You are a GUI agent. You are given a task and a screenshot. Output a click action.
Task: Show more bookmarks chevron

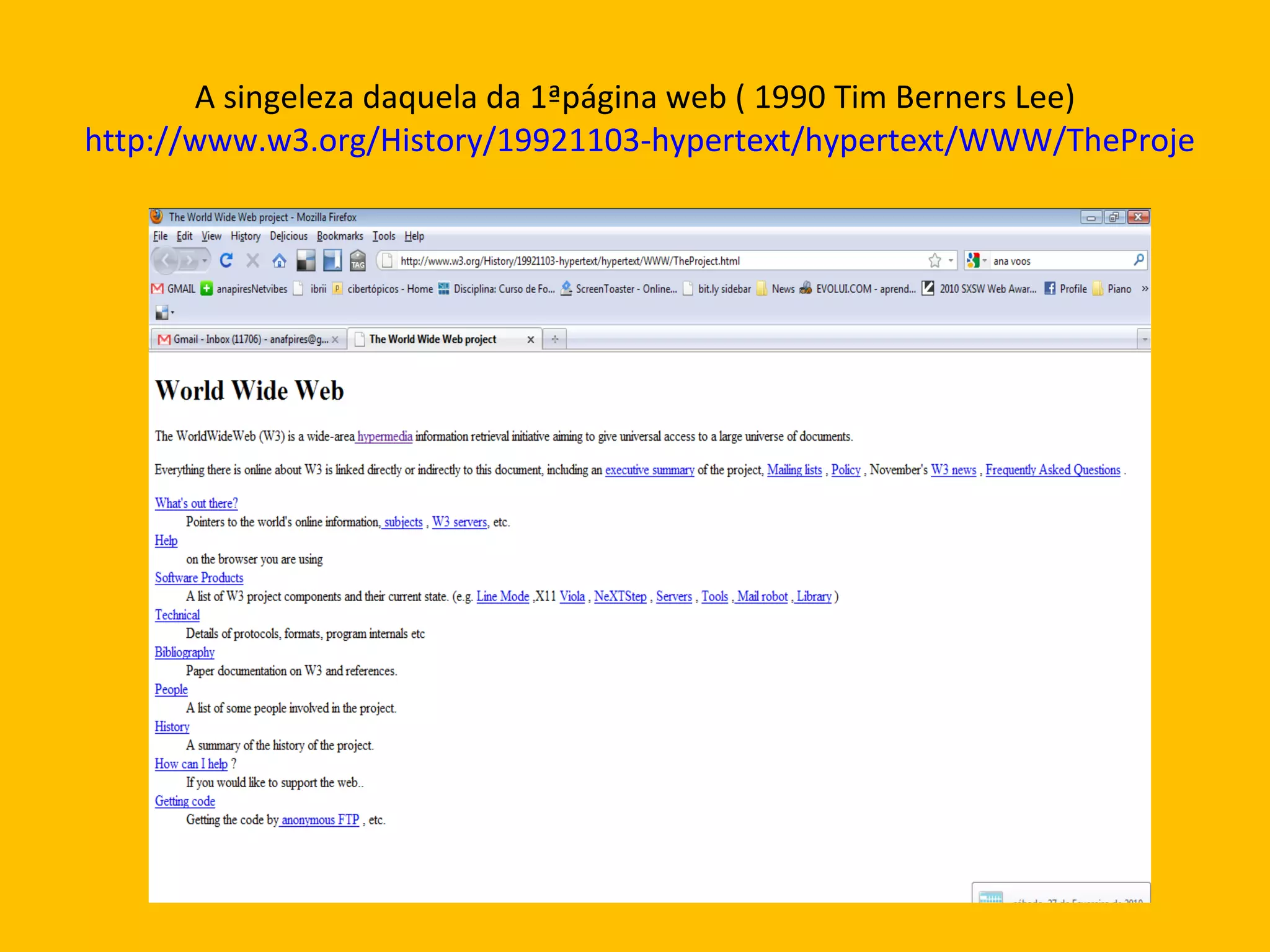[x=1145, y=289]
